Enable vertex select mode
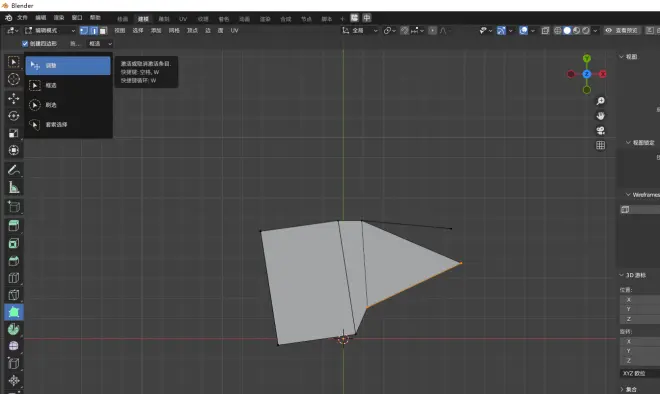Image resolution: width=660 pixels, height=394 pixels. pos(84,30)
